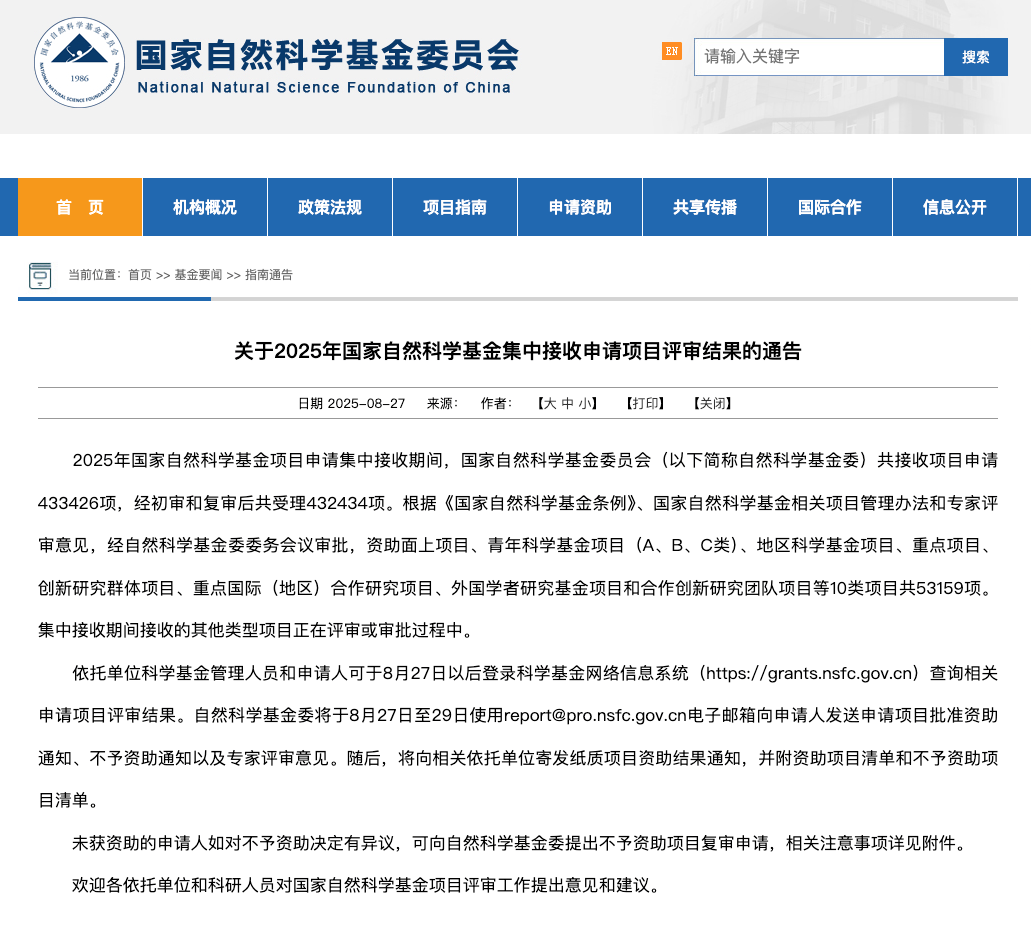Click the sentence starting 未获资助的申请人
The height and width of the screenshot is (936, 1031).
520,843
